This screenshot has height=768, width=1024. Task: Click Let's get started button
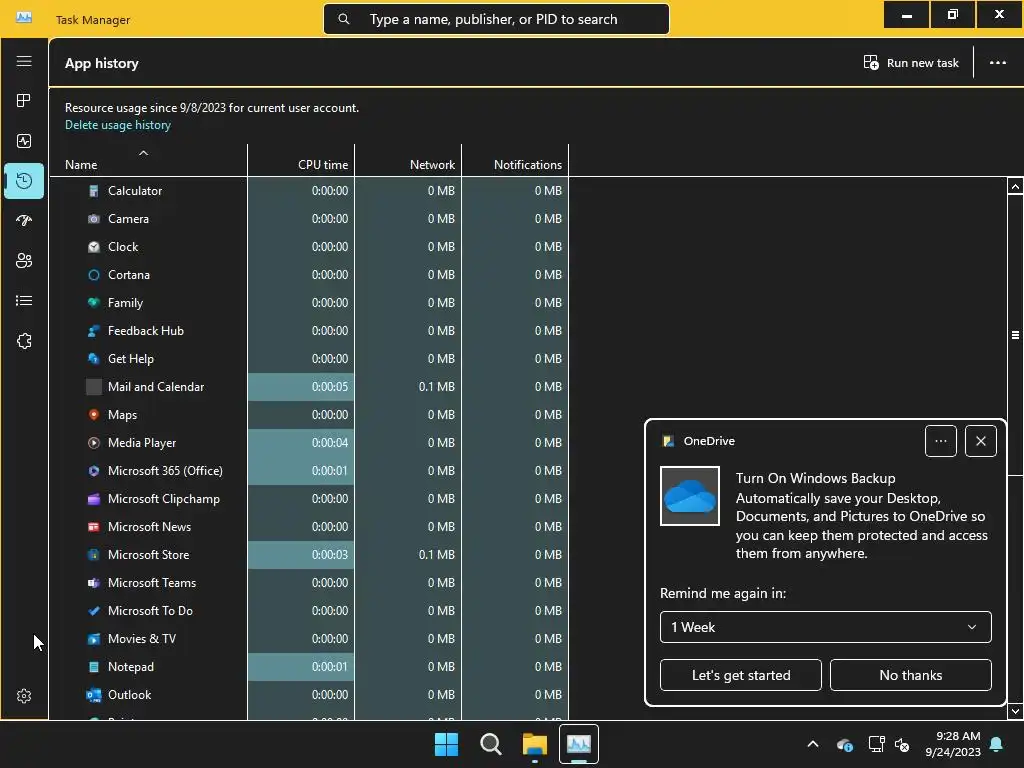coord(741,675)
